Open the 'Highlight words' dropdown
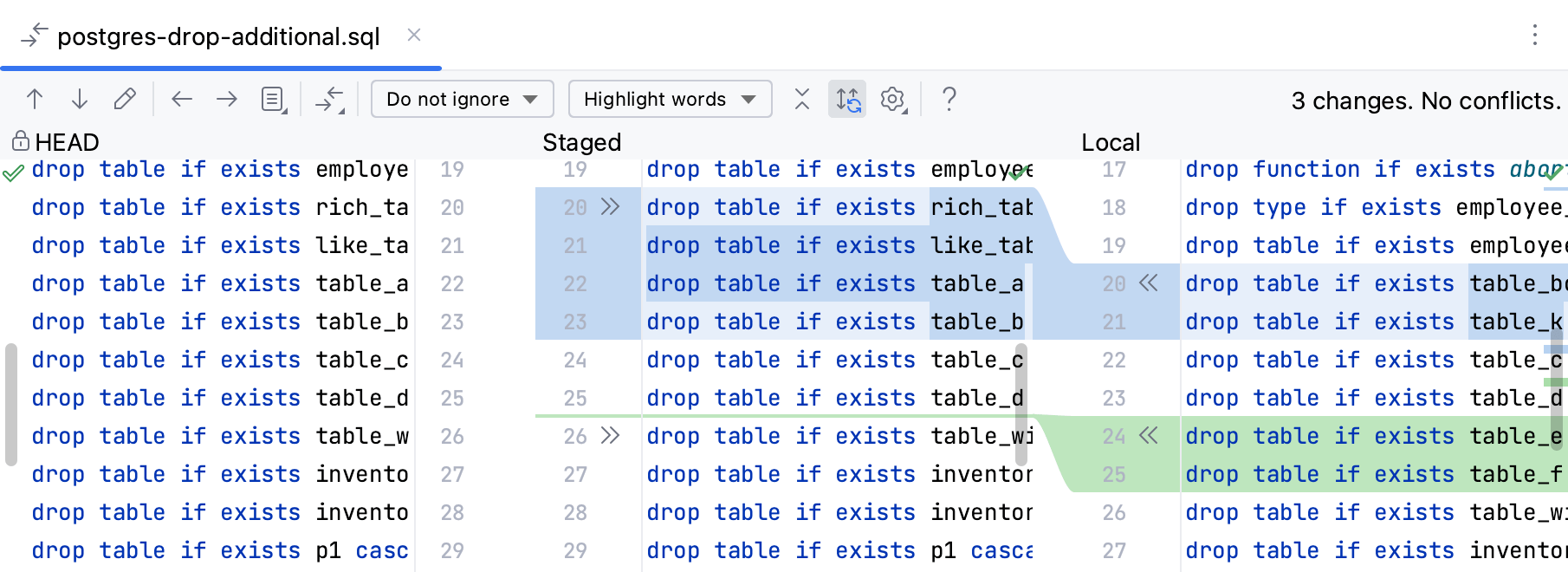1568x572 pixels. (x=669, y=100)
